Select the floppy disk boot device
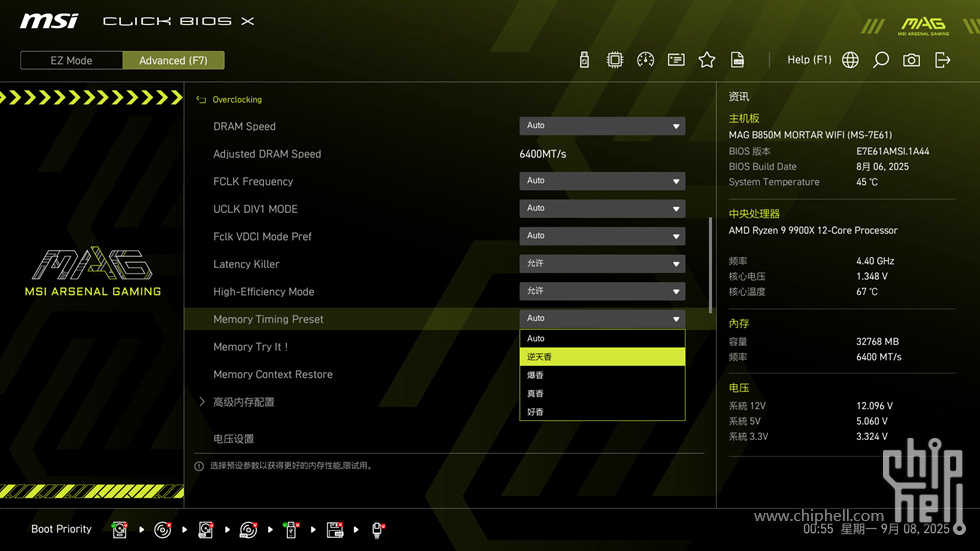This screenshot has width=980, height=551. (335, 530)
